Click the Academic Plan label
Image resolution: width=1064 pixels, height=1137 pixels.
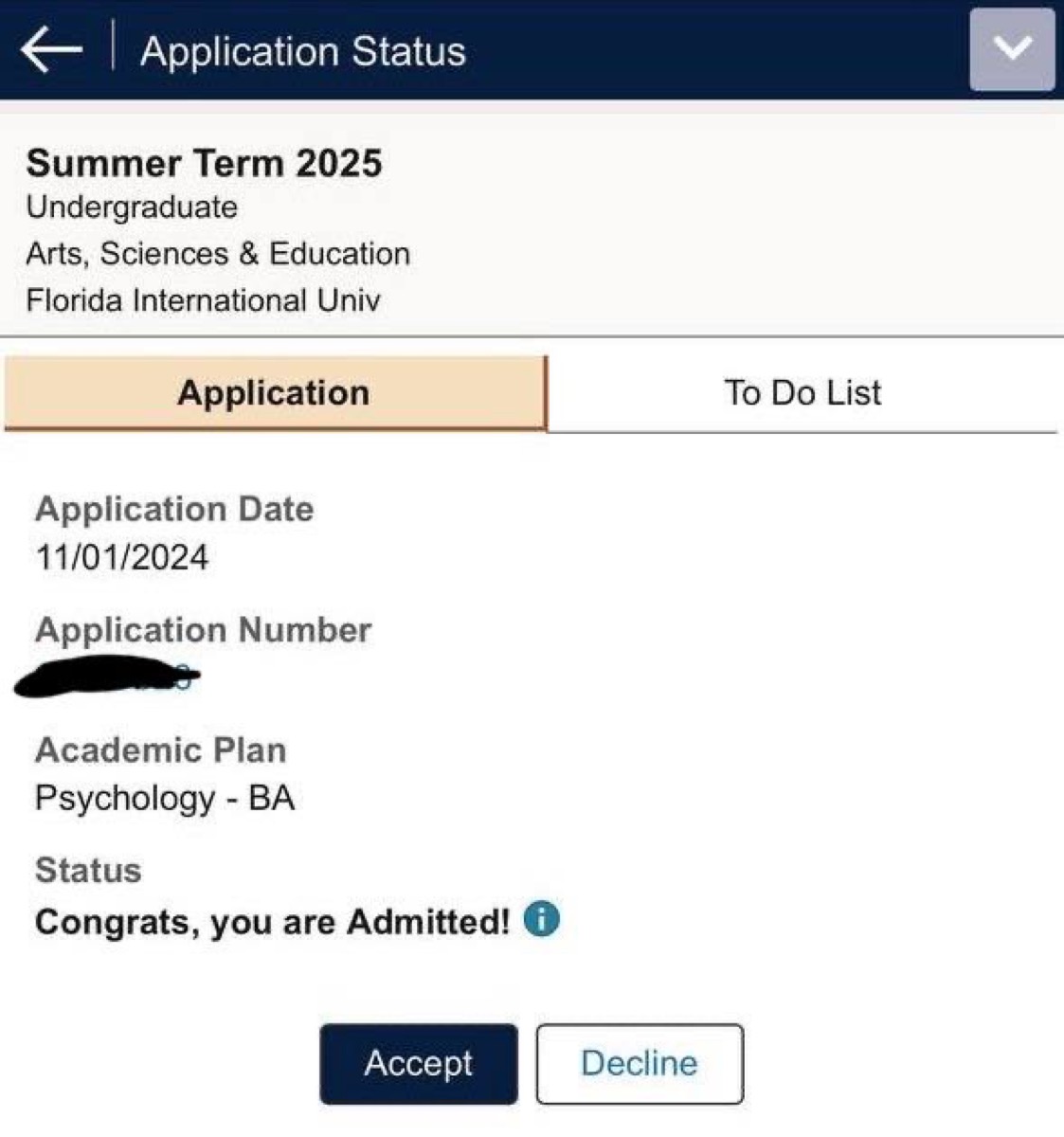click(x=161, y=750)
